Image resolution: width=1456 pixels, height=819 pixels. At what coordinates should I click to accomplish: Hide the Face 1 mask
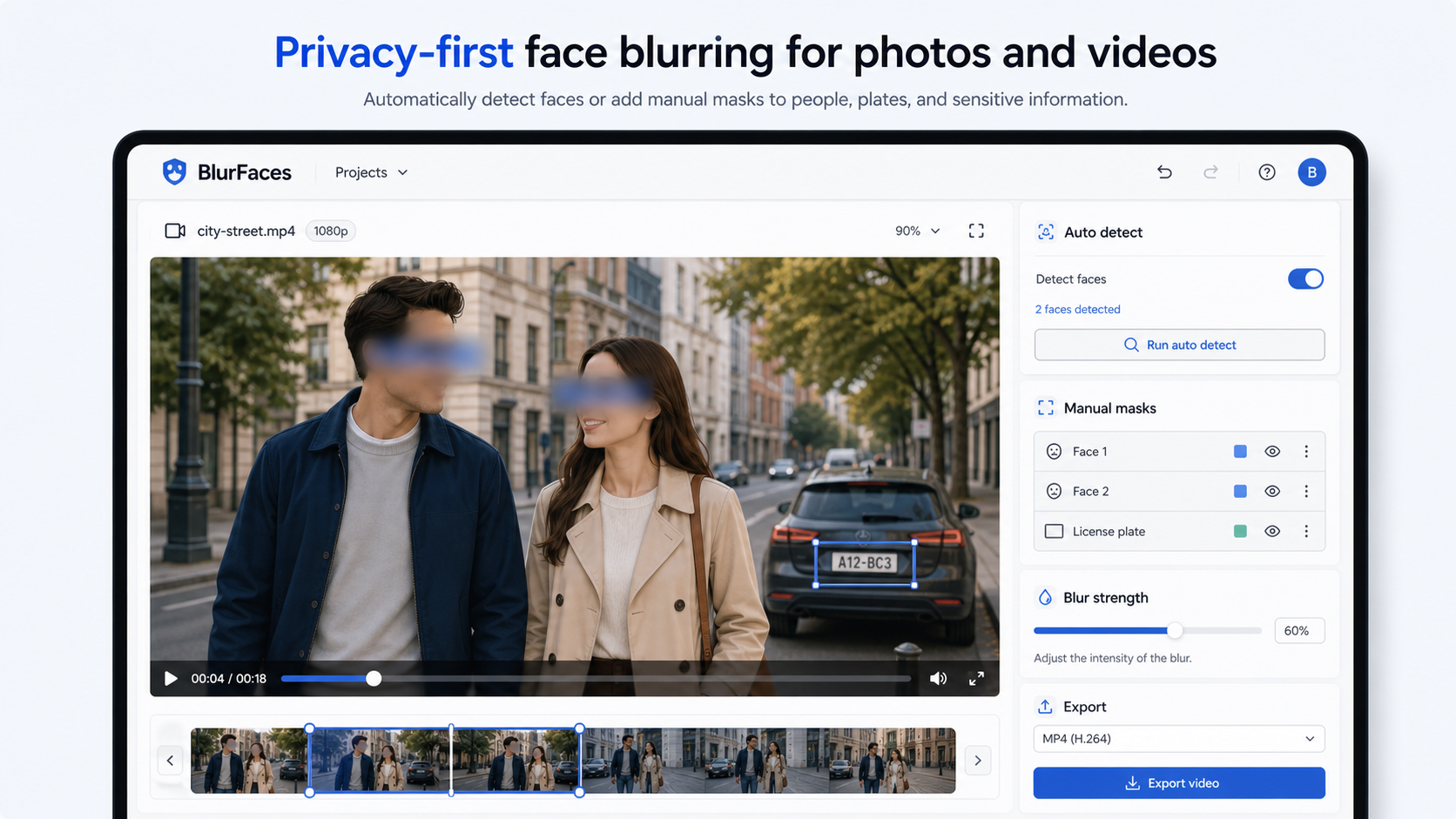pos(1272,452)
